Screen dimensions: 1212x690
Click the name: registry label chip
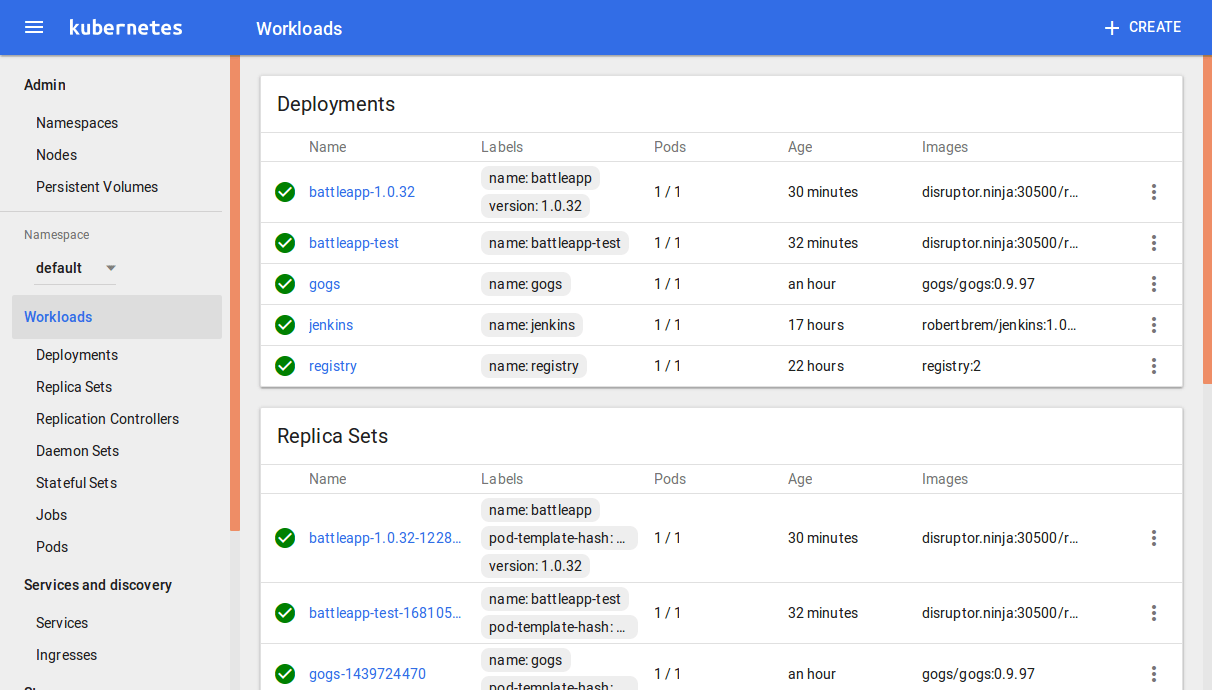click(x=533, y=365)
